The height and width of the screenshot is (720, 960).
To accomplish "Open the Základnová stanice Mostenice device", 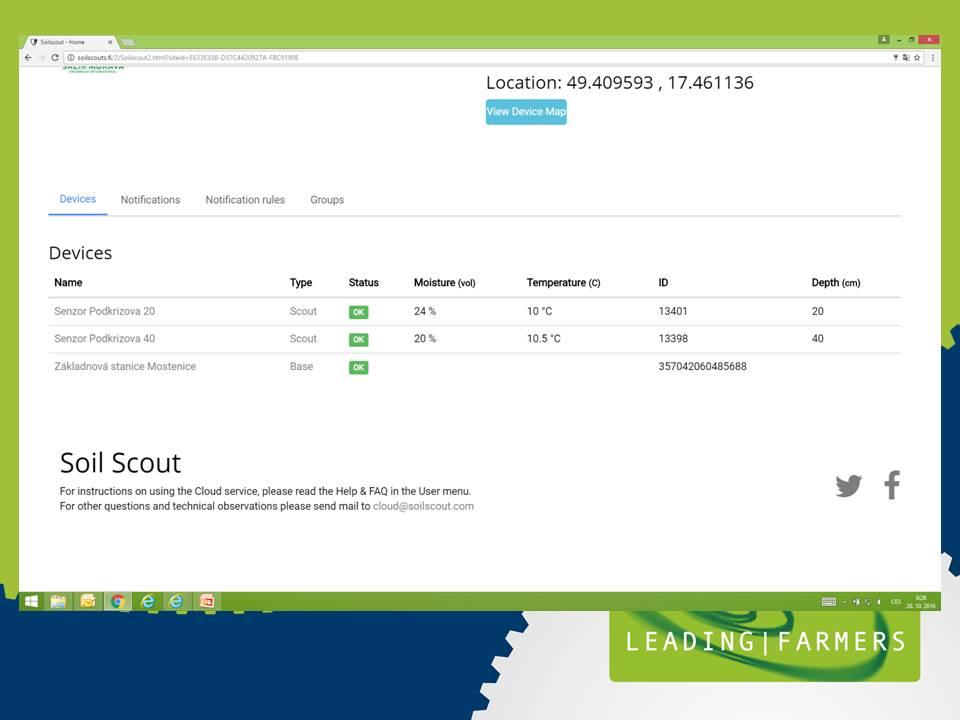I will click(125, 366).
